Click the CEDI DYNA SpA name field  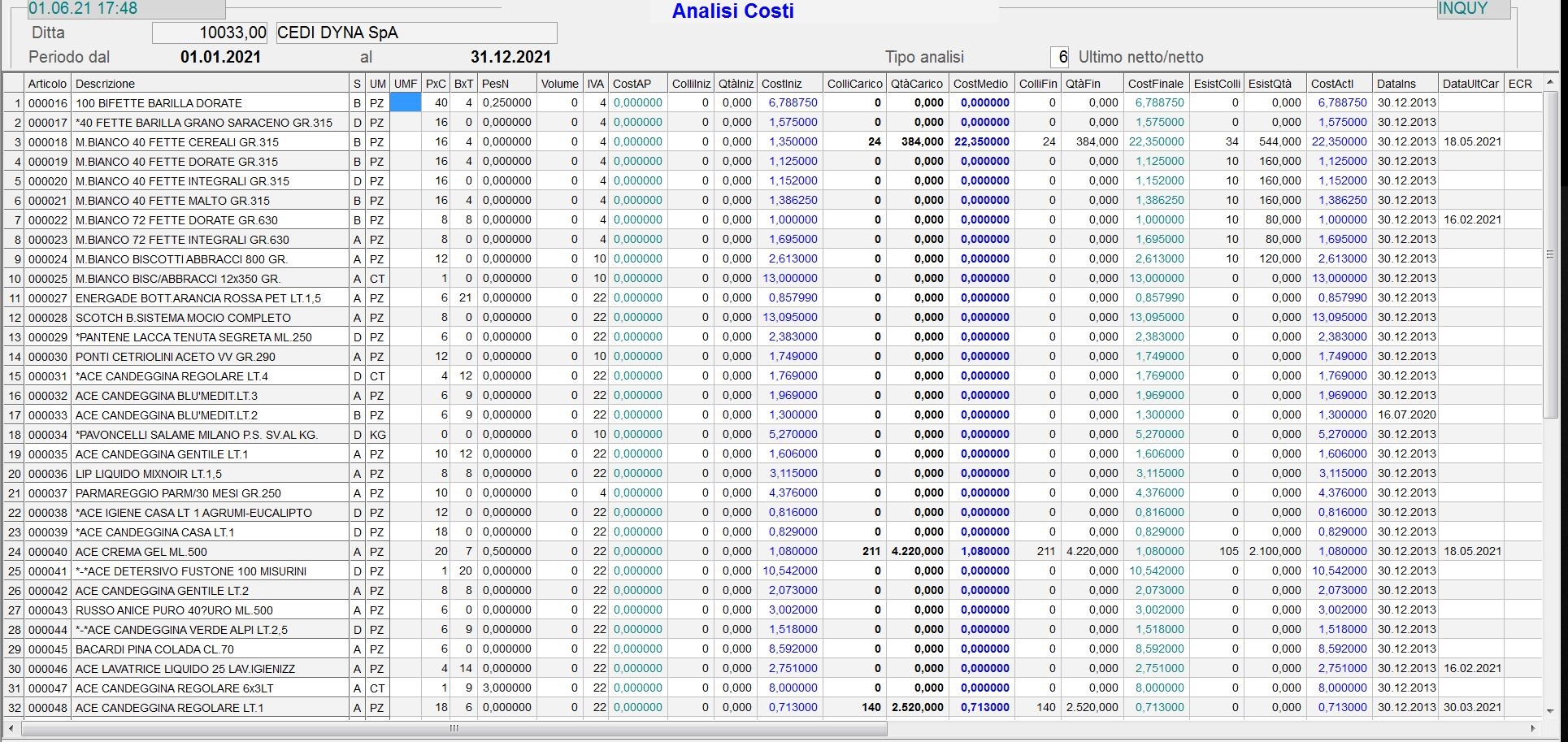pyautogui.click(x=416, y=33)
